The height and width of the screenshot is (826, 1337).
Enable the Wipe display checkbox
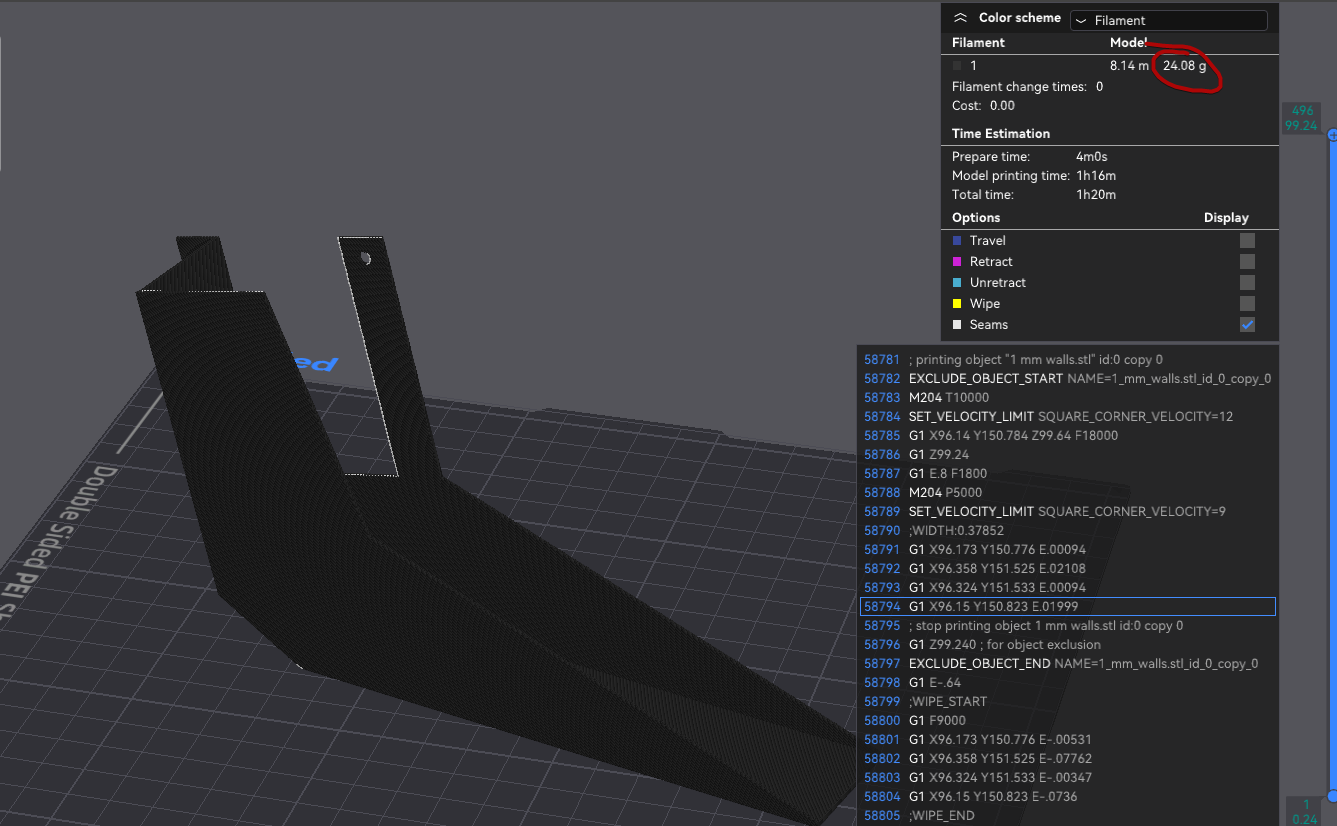(x=1247, y=303)
